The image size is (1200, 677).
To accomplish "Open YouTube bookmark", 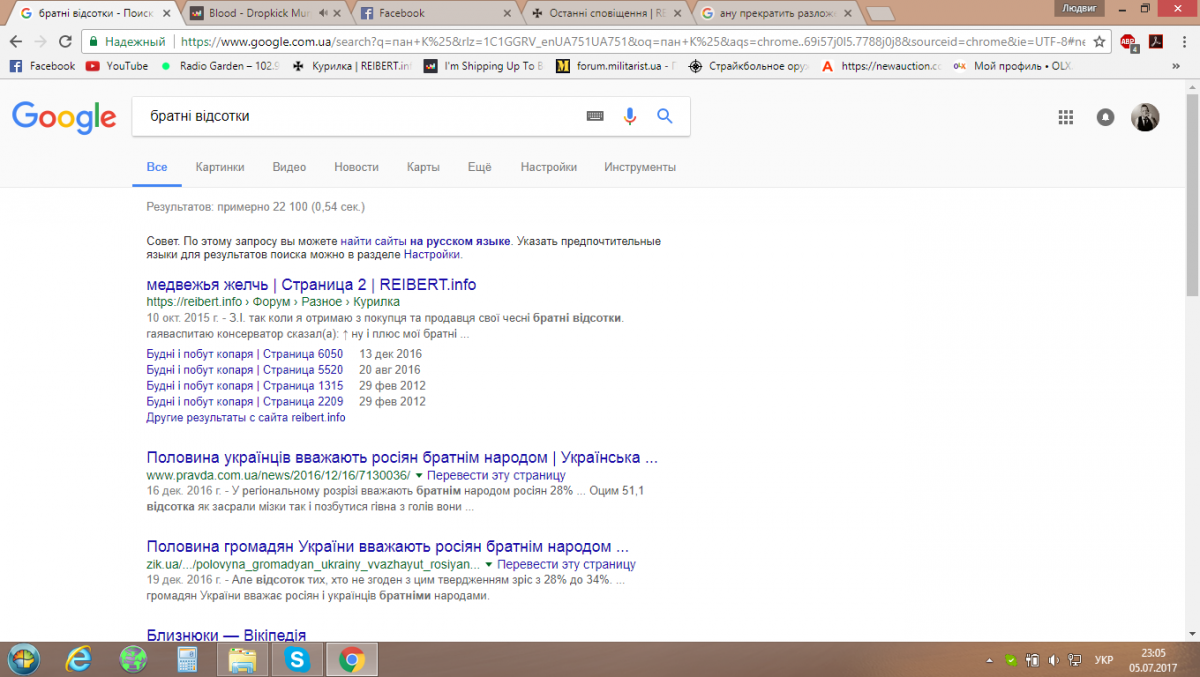I will 117,66.
